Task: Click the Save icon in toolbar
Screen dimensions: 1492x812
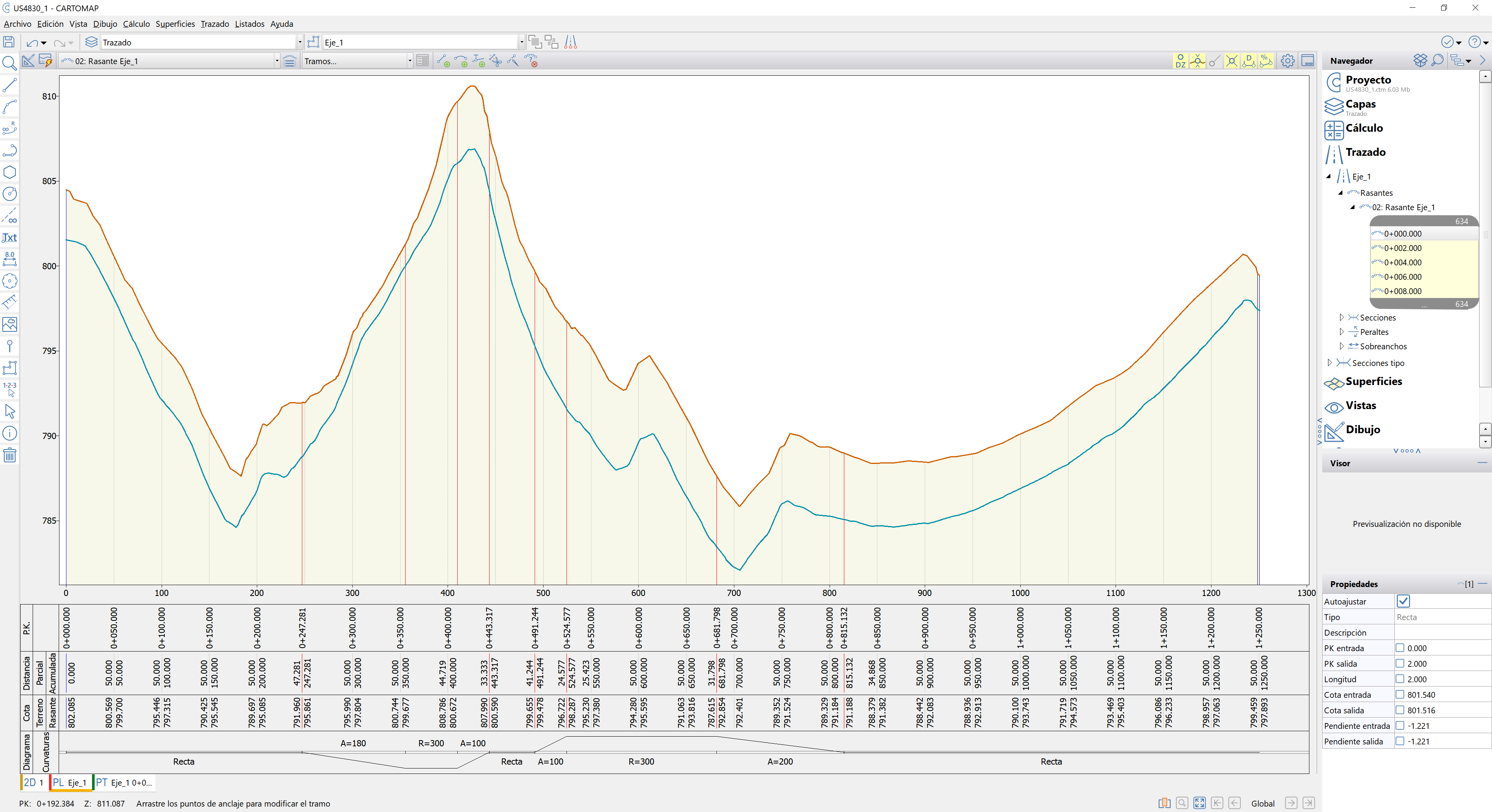Action: [9, 42]
